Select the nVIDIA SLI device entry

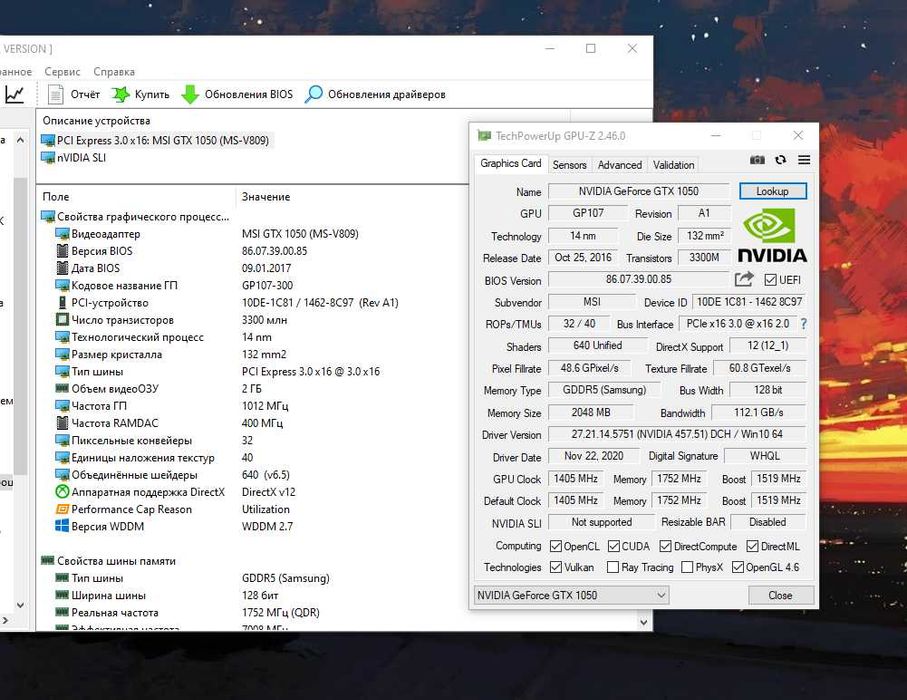73,158
